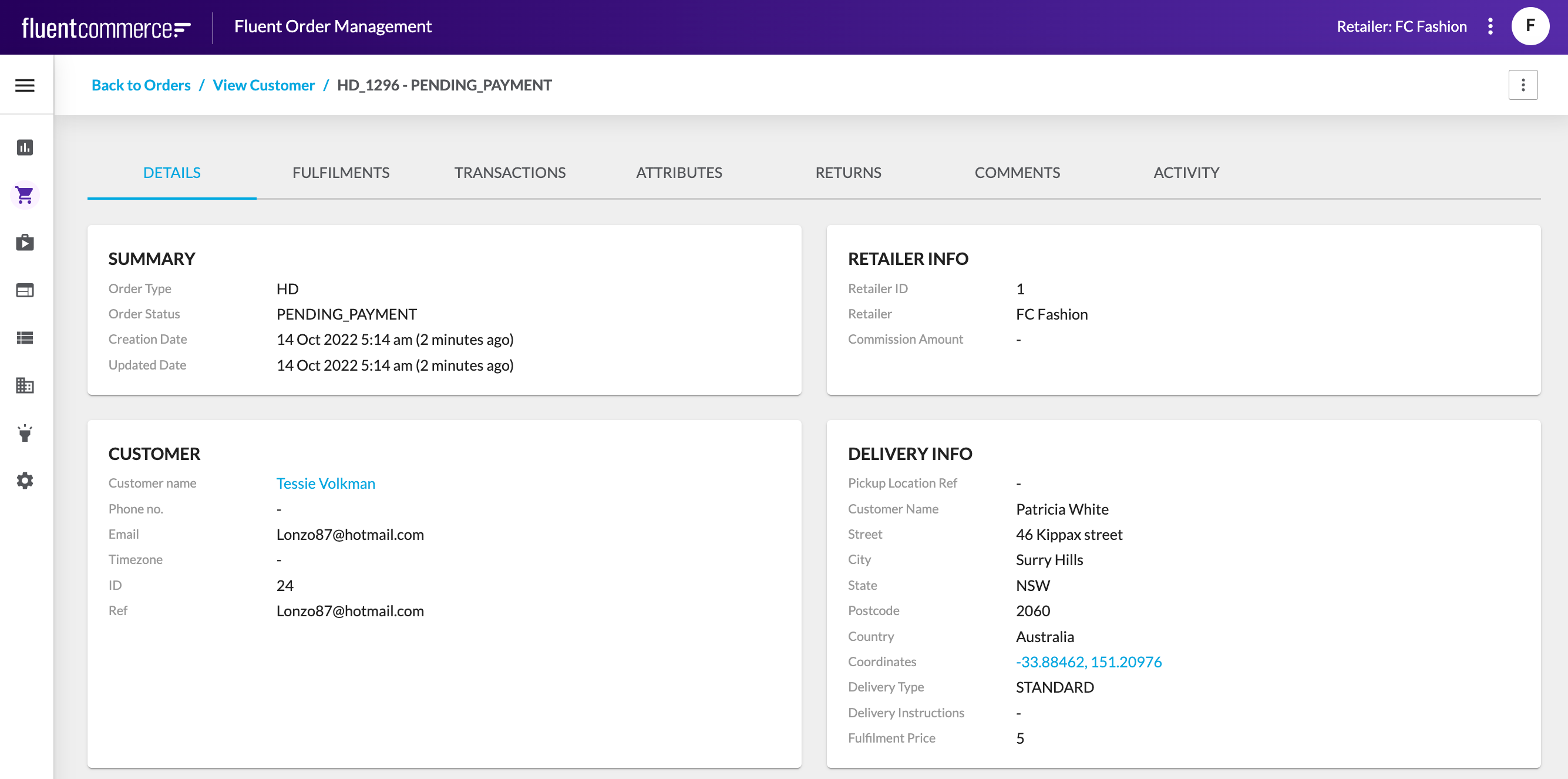Open the dashboard chart icon in sidebar
Image resolution: width=1568 pixels, height=779 pixels.
tap(25, 147)
